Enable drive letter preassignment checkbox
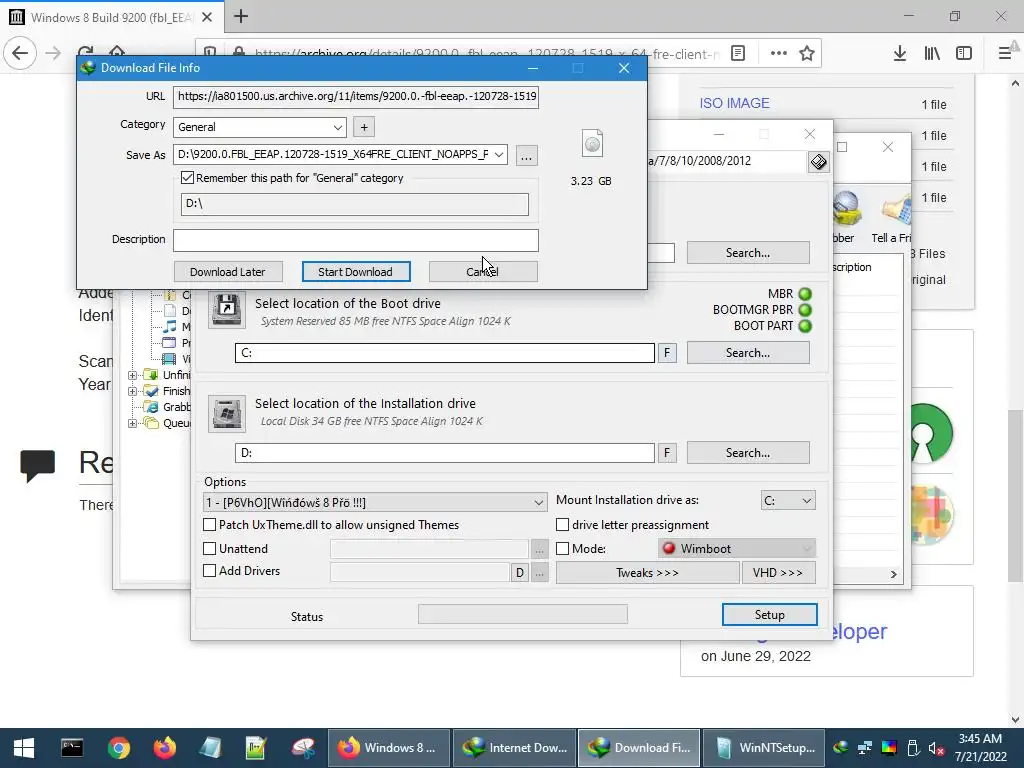The width and height of the screenshot is (1024, 768). tap(562, 524)
